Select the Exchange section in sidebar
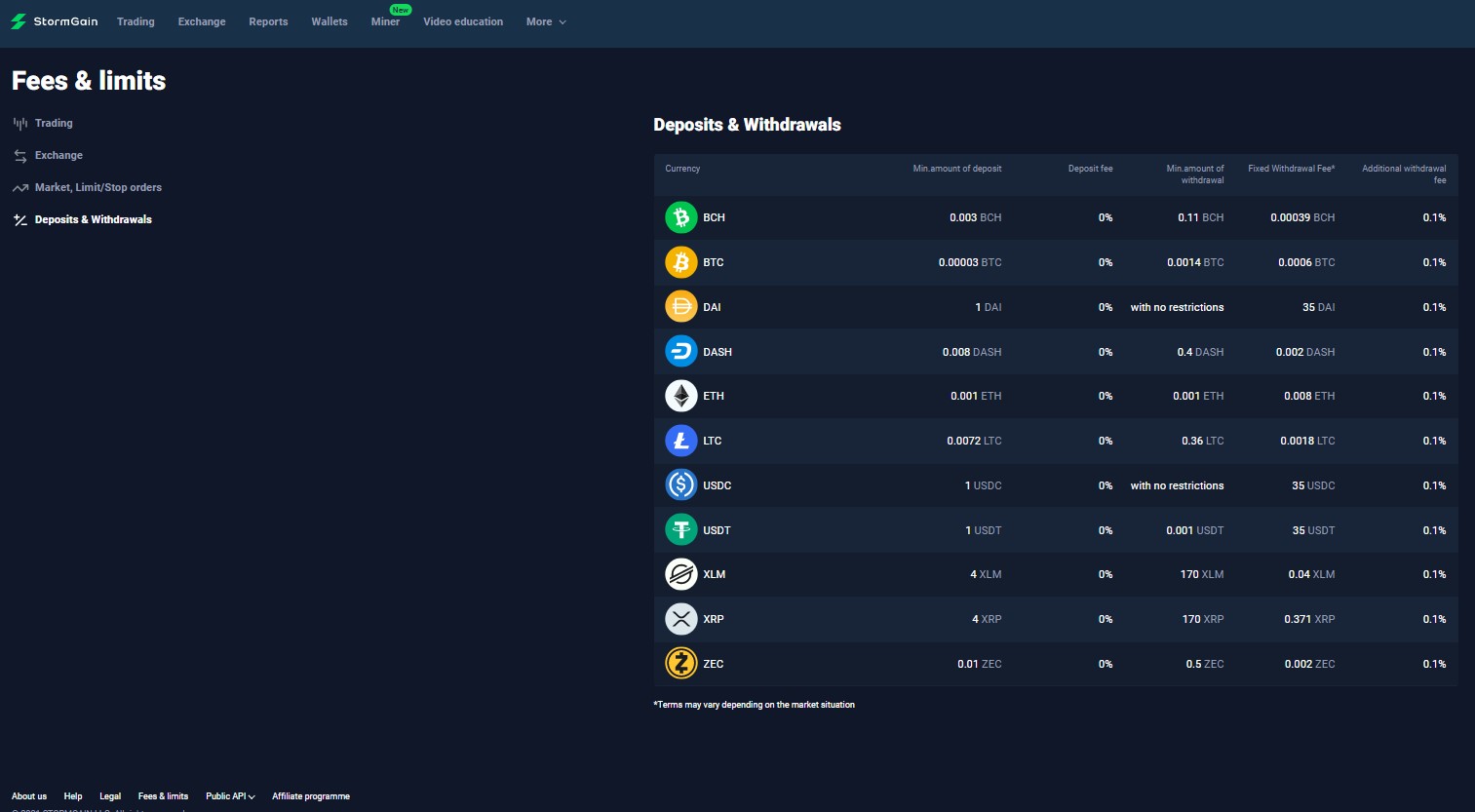1475x812 pixels. click(x=58, y=155)
